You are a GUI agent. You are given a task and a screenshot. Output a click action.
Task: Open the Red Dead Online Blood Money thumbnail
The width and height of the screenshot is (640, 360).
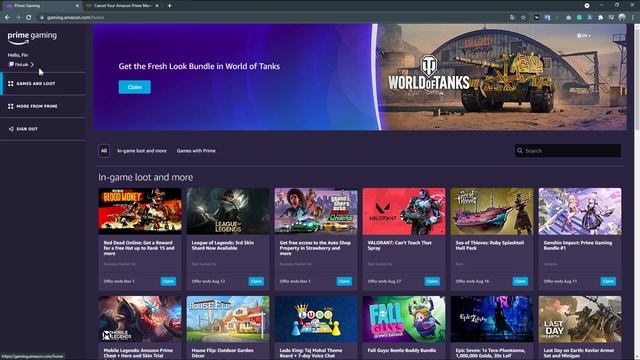(140, 211)
